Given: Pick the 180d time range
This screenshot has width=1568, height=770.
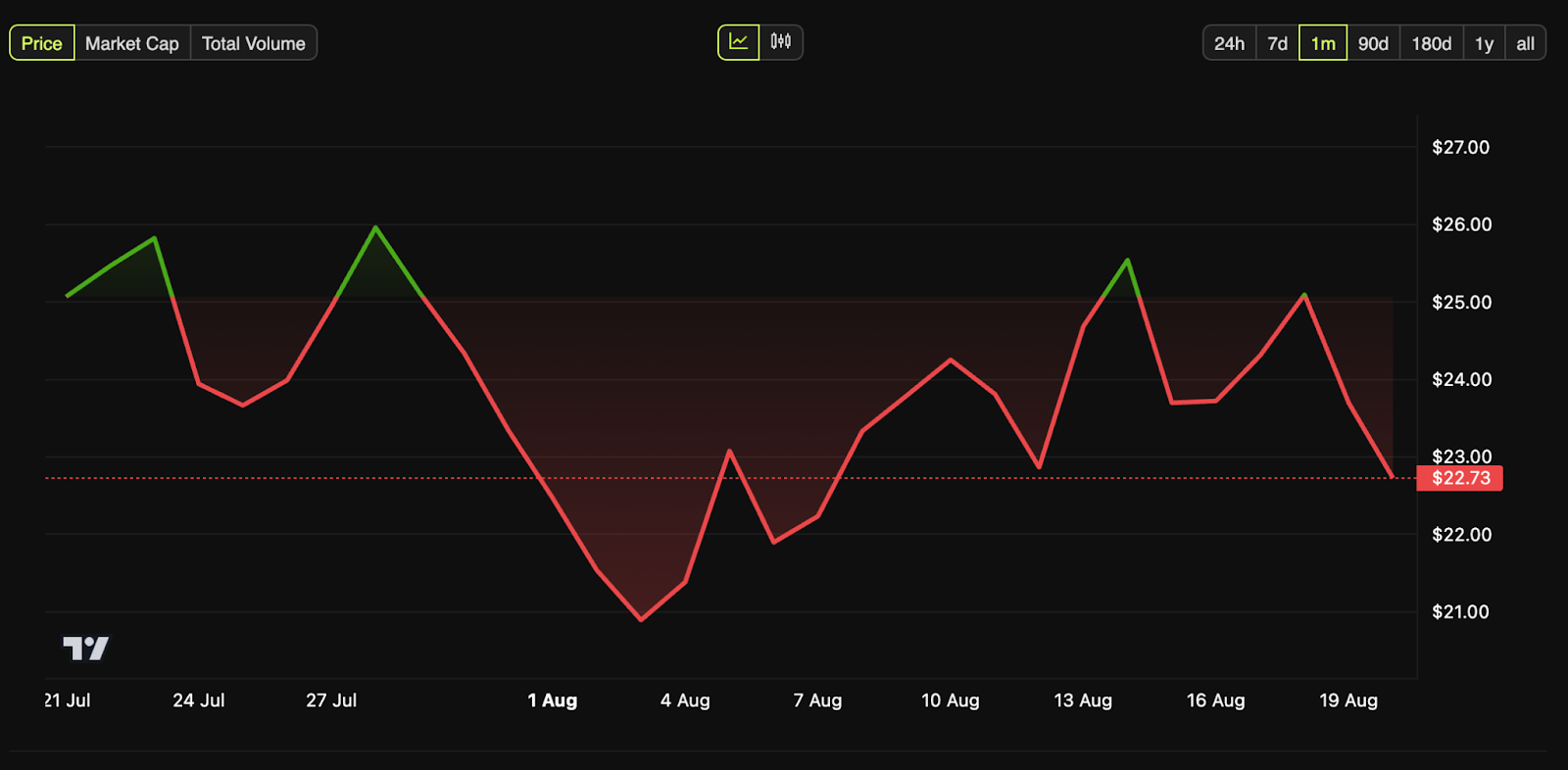Looking at the screenshot, I should click(1432, 43).
